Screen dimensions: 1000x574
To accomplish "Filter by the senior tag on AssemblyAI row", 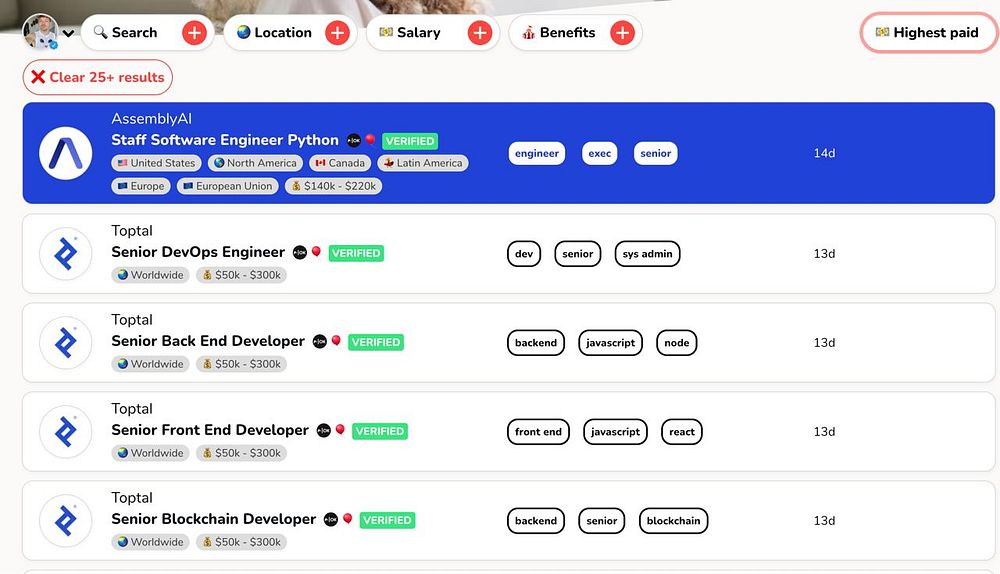I will pyautogui.click(x=656, y=153).
